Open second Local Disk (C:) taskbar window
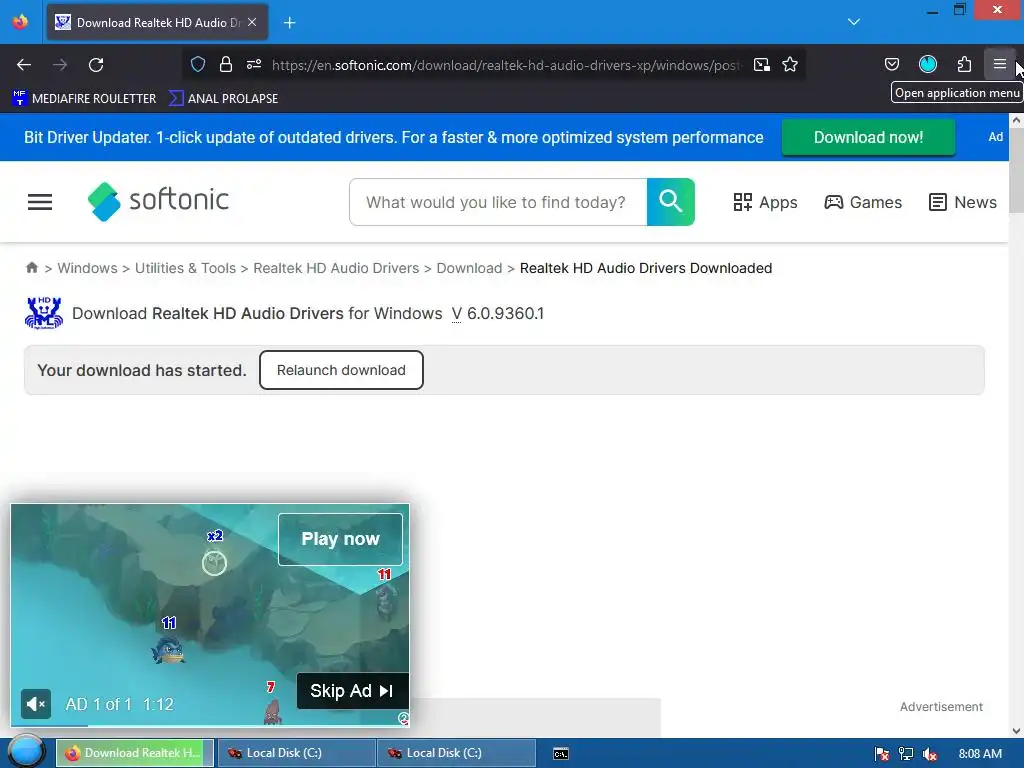1024x768 pixels. coord(456,753)
